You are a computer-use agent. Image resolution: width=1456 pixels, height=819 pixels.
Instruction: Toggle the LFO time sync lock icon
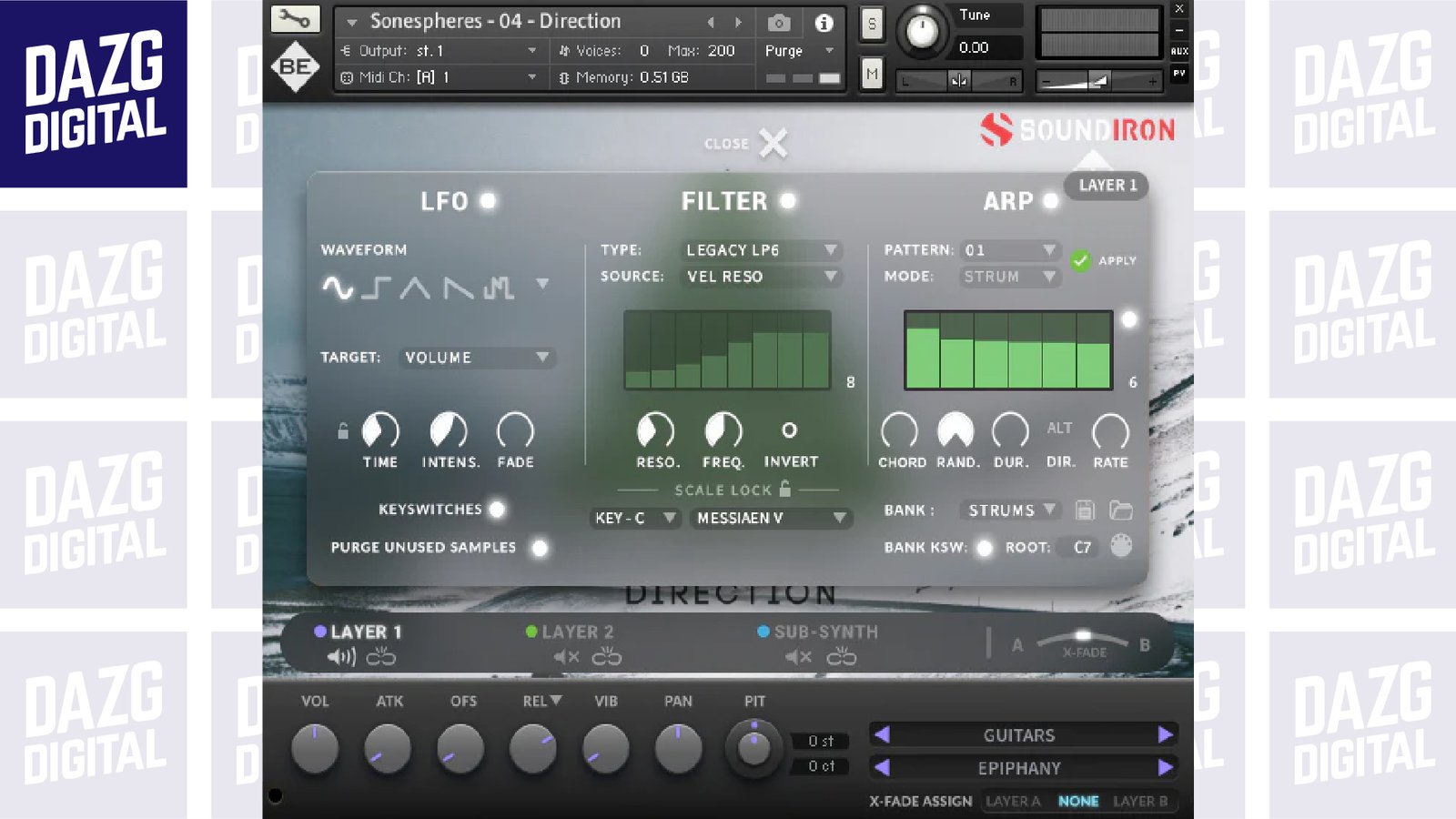(343, 430)
